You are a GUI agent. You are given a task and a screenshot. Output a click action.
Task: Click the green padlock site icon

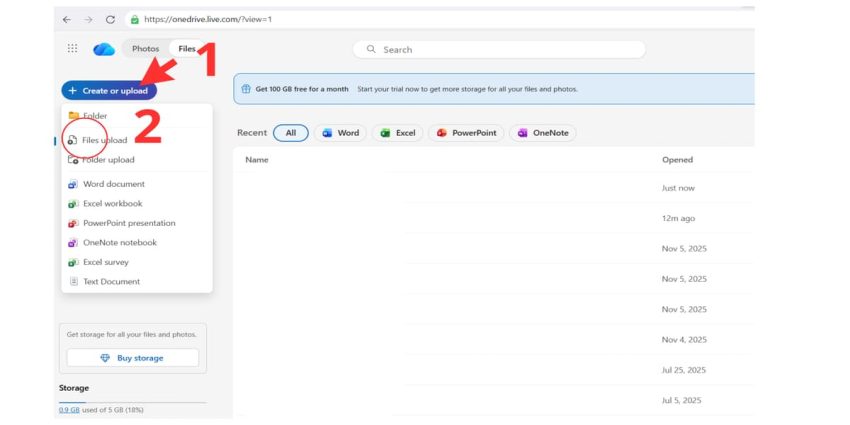pyautogui.click(x=135, y=20)
